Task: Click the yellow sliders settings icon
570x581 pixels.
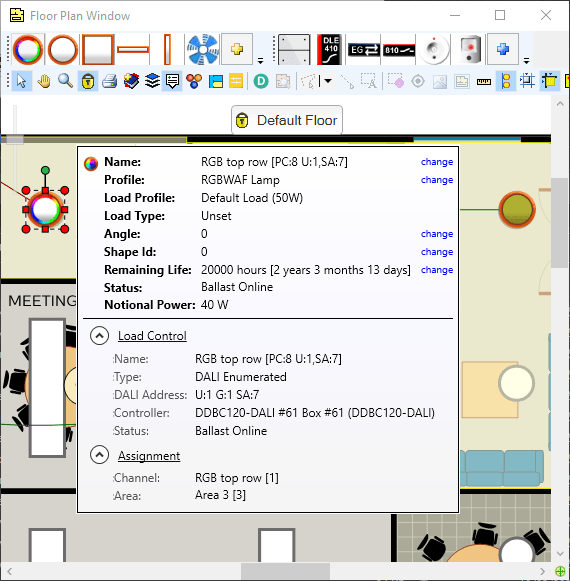Action: [236, 81]
